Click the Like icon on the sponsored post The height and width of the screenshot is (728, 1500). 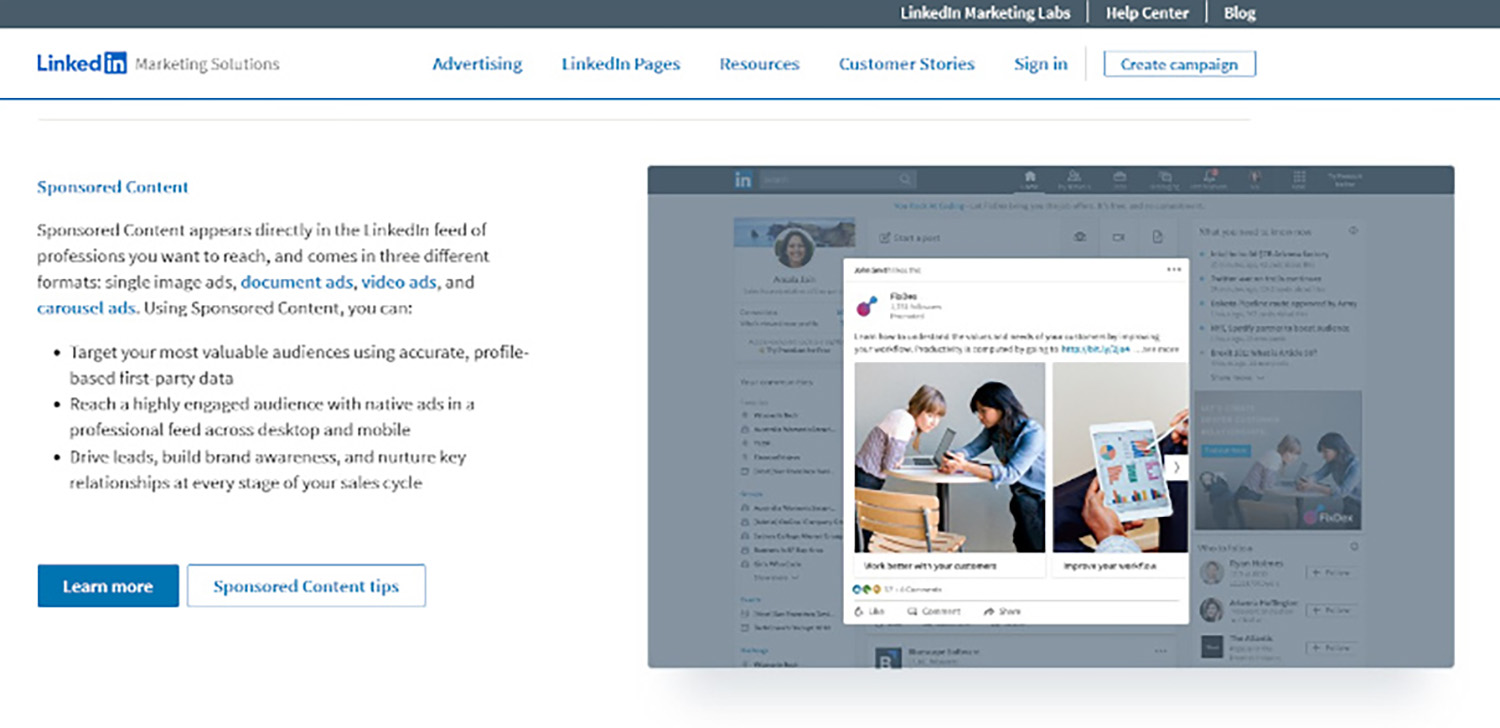click(861, 611)
